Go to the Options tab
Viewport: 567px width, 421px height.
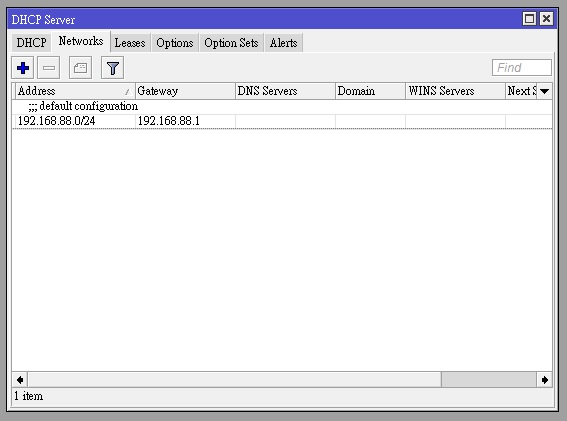[175, 43]
